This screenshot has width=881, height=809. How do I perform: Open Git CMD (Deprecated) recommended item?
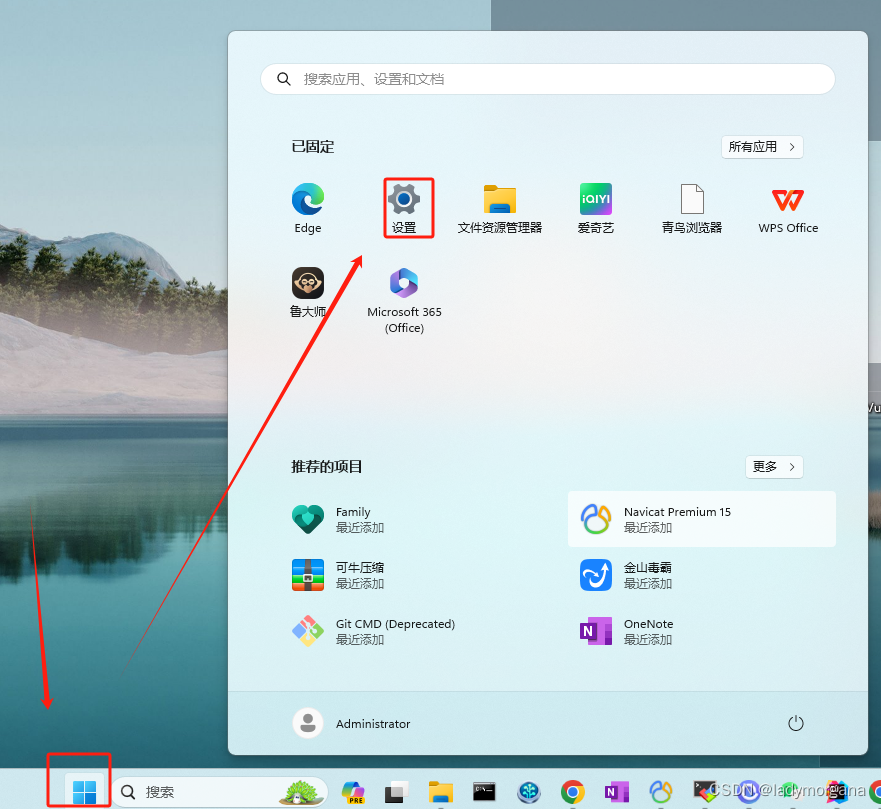pyautogui.click(x=414, y=631)
